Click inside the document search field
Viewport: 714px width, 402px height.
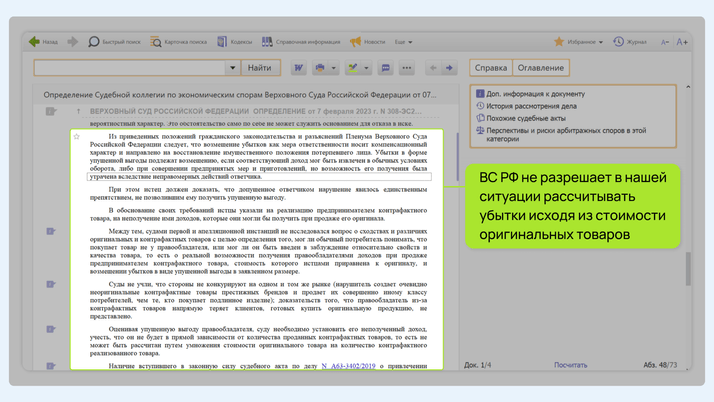[x=130, y=68]
